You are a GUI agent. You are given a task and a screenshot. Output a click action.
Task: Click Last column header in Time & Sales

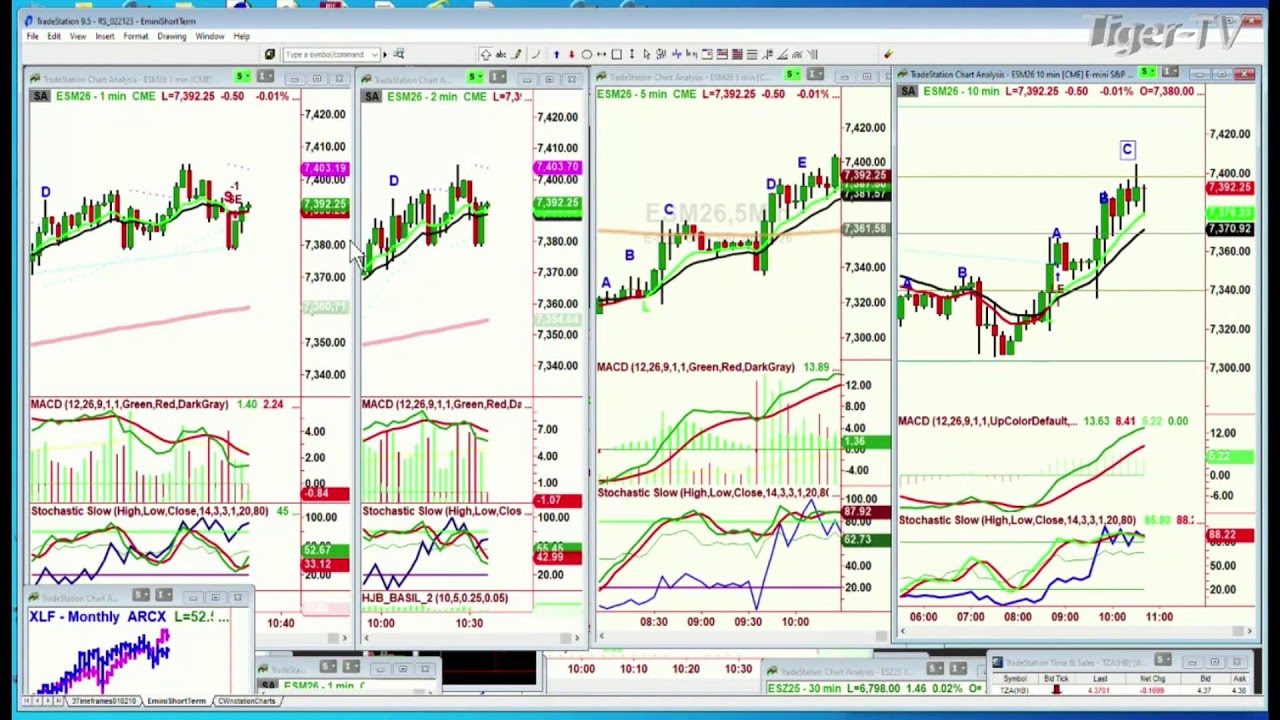click(1100, 679)
